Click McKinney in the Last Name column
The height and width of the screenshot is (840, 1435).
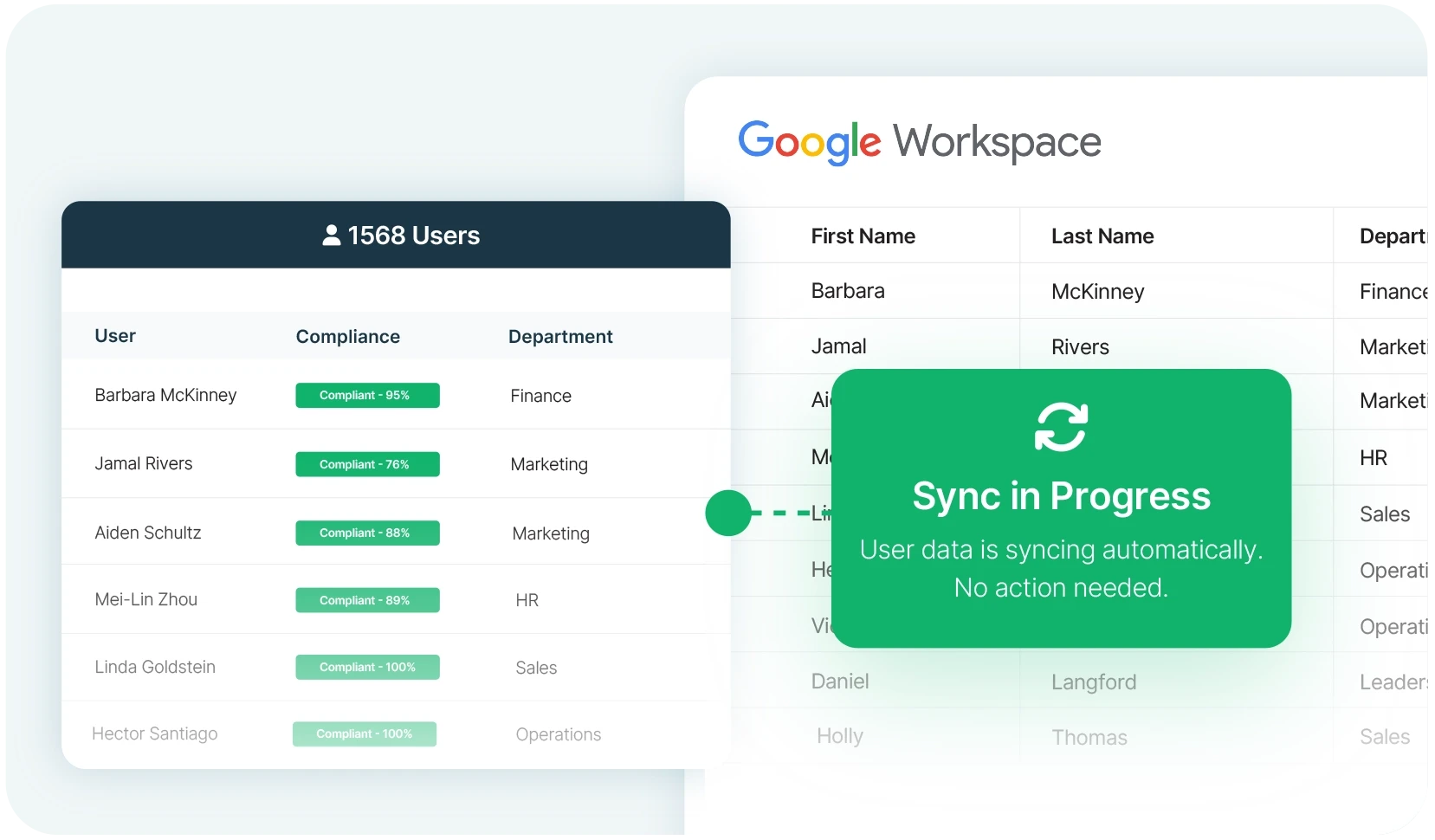(x=1098, y=292)
